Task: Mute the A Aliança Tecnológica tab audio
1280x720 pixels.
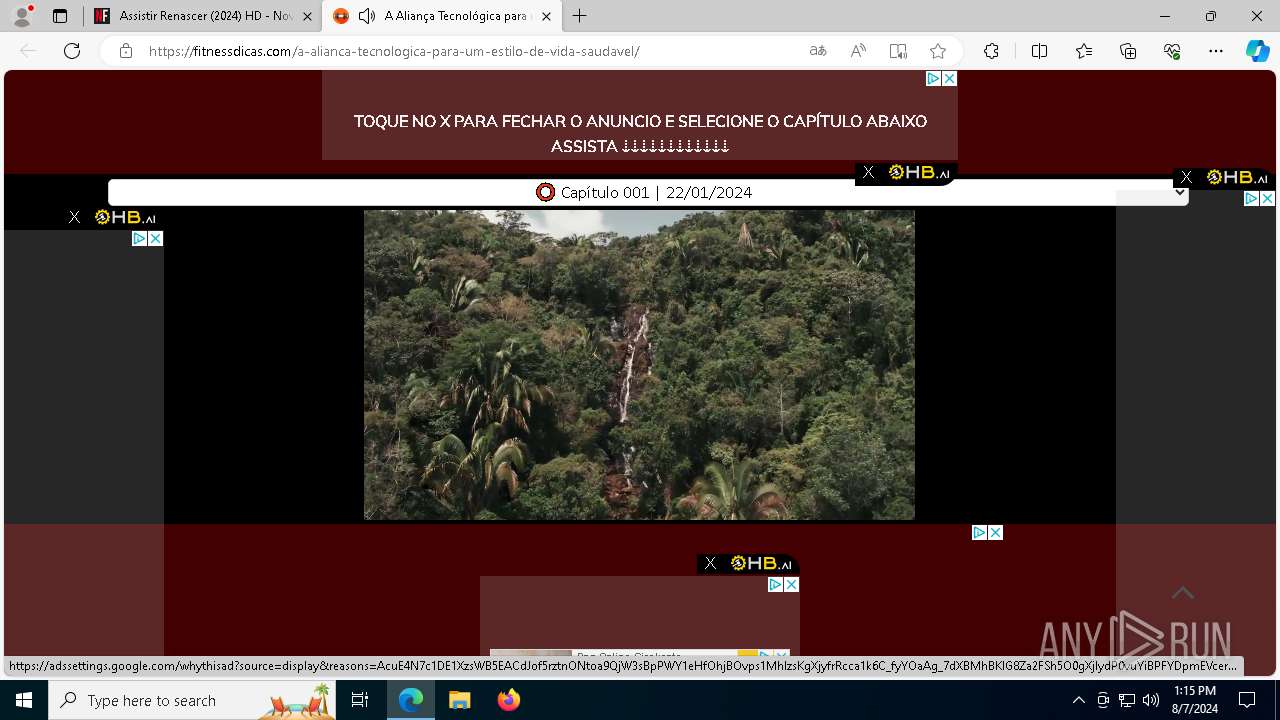Action: [x=367, y=16]
